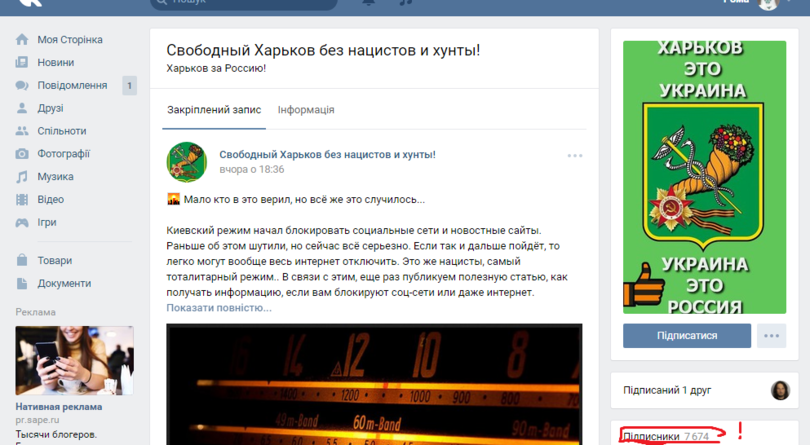Open Документи documents section

[x=64, y=283]
